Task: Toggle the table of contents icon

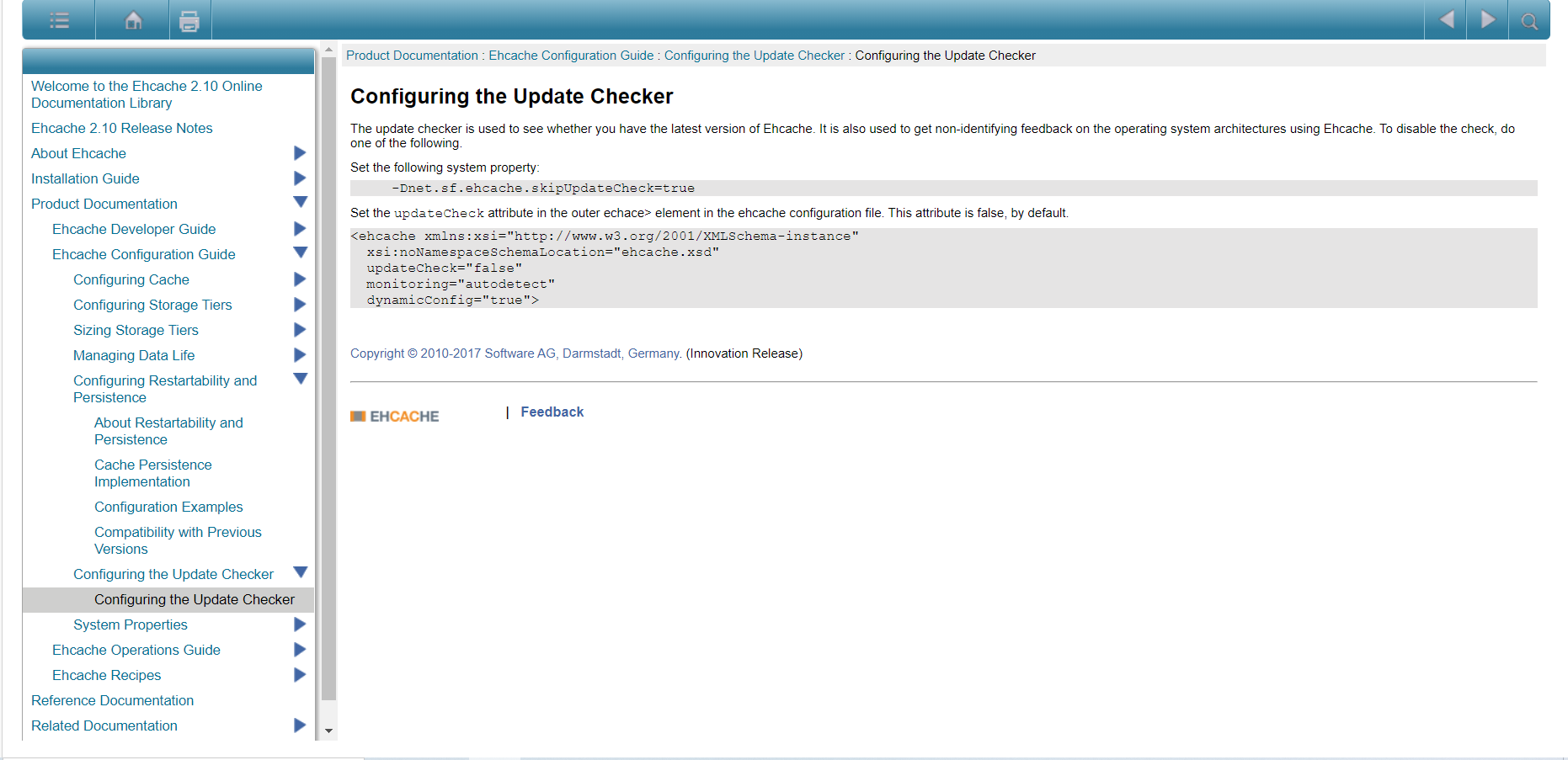Action: click(59, 20)
